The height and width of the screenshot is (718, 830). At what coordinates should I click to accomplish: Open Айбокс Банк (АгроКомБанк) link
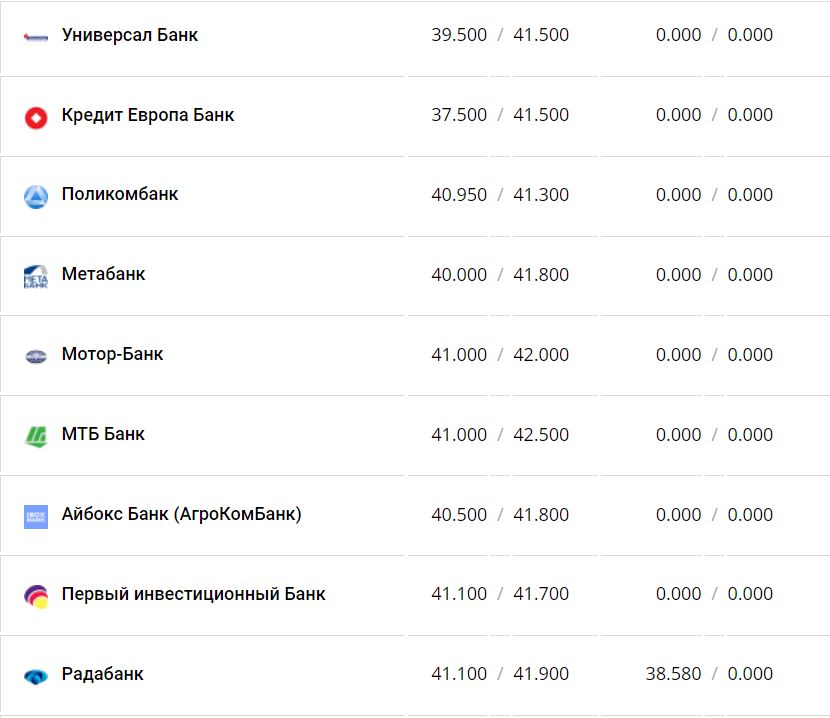pos(181,514)
